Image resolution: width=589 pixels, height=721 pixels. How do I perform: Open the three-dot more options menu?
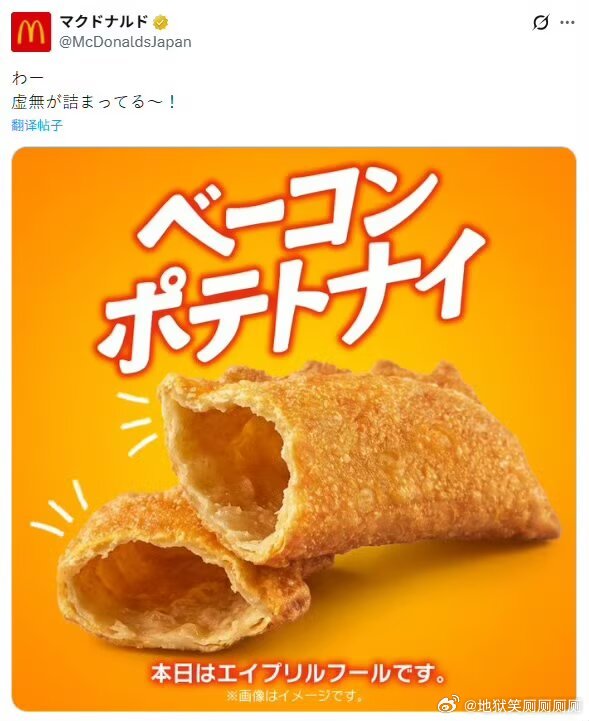click(568, 22)
